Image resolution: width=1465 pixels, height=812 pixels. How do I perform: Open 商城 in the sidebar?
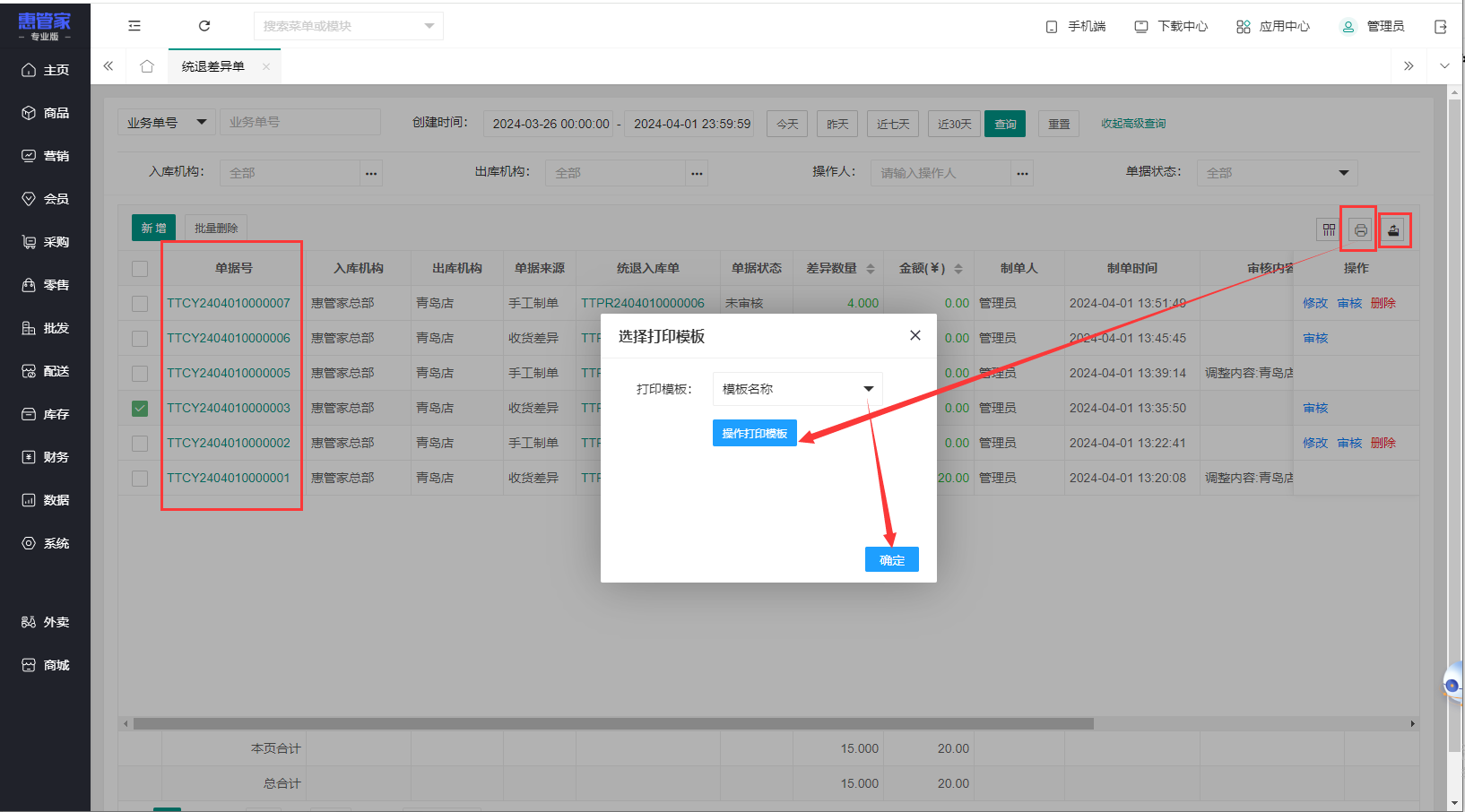tap(45, 665)
